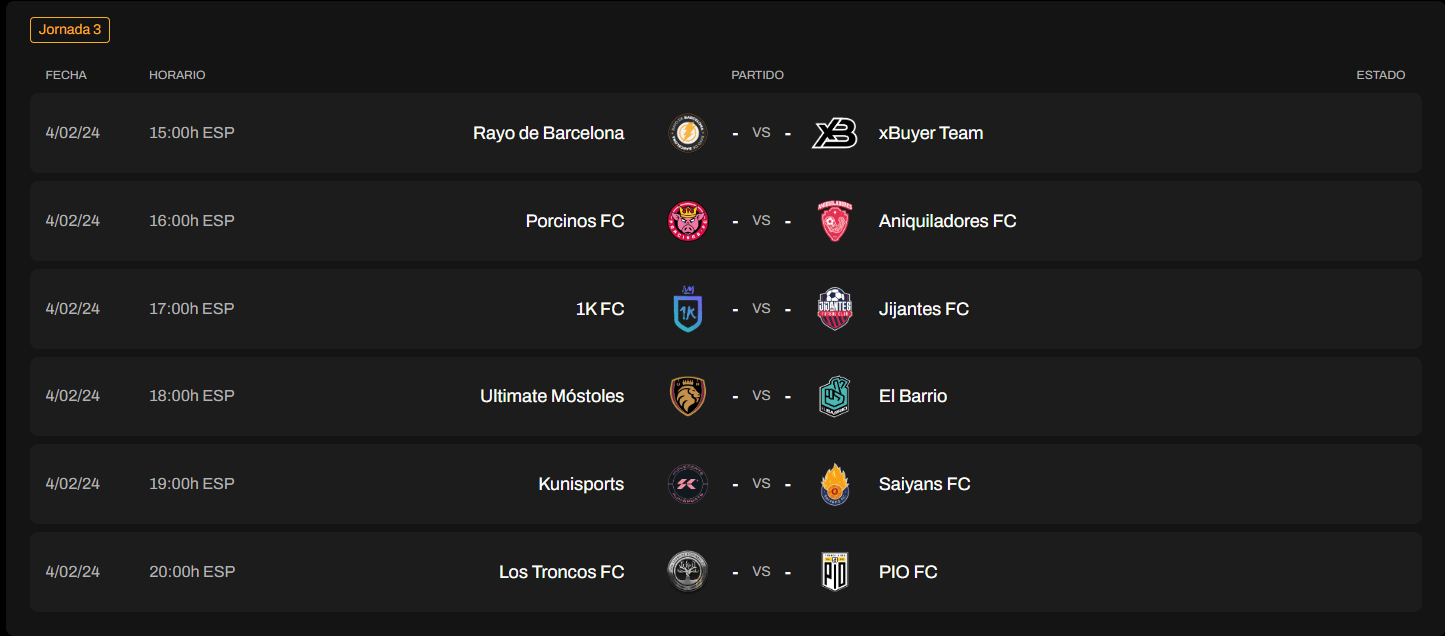The image size is (1445, 636).
Task: Click the FECHA column header
Action: tap(66, 74)
